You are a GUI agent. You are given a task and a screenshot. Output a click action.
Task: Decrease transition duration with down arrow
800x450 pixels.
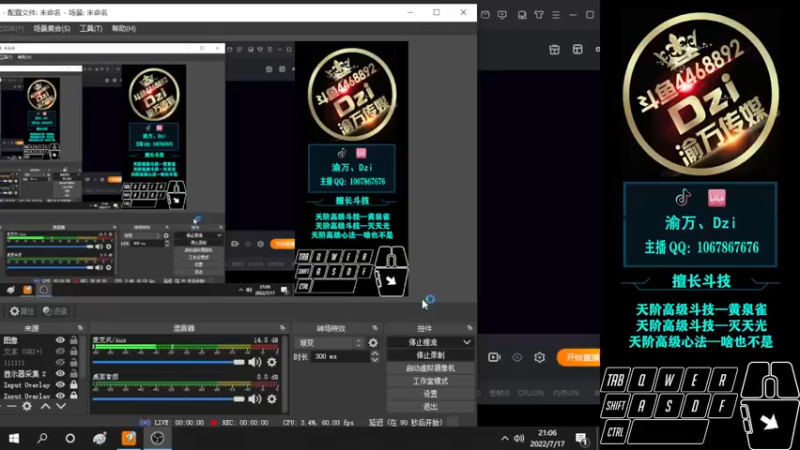[x=375, y=360]
